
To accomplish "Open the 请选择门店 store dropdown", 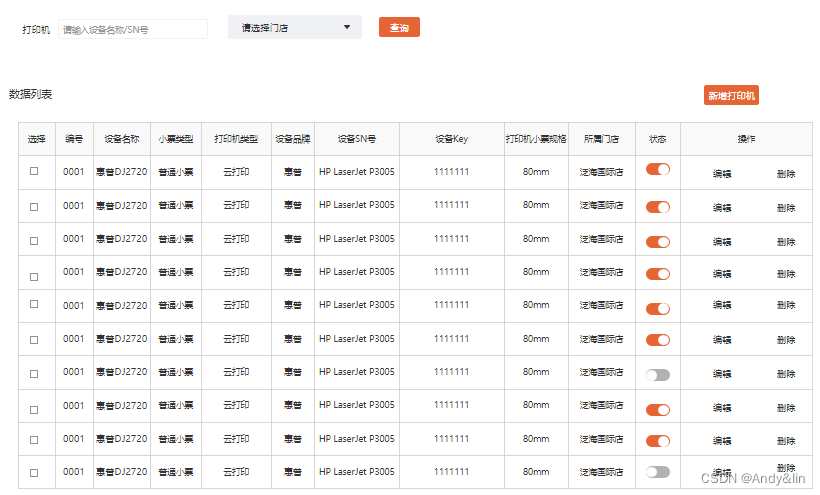I will point(295,27).
